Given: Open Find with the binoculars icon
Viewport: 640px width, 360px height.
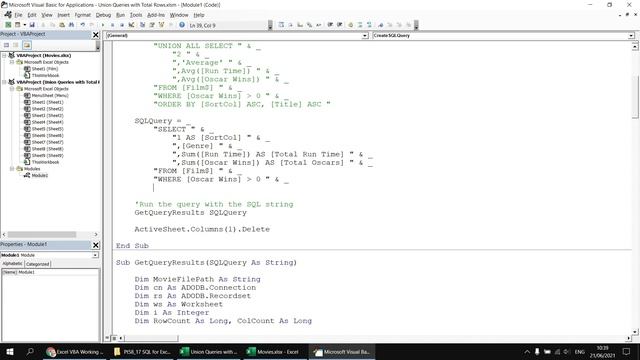Looking at the screenshot, I should (71, 25).
